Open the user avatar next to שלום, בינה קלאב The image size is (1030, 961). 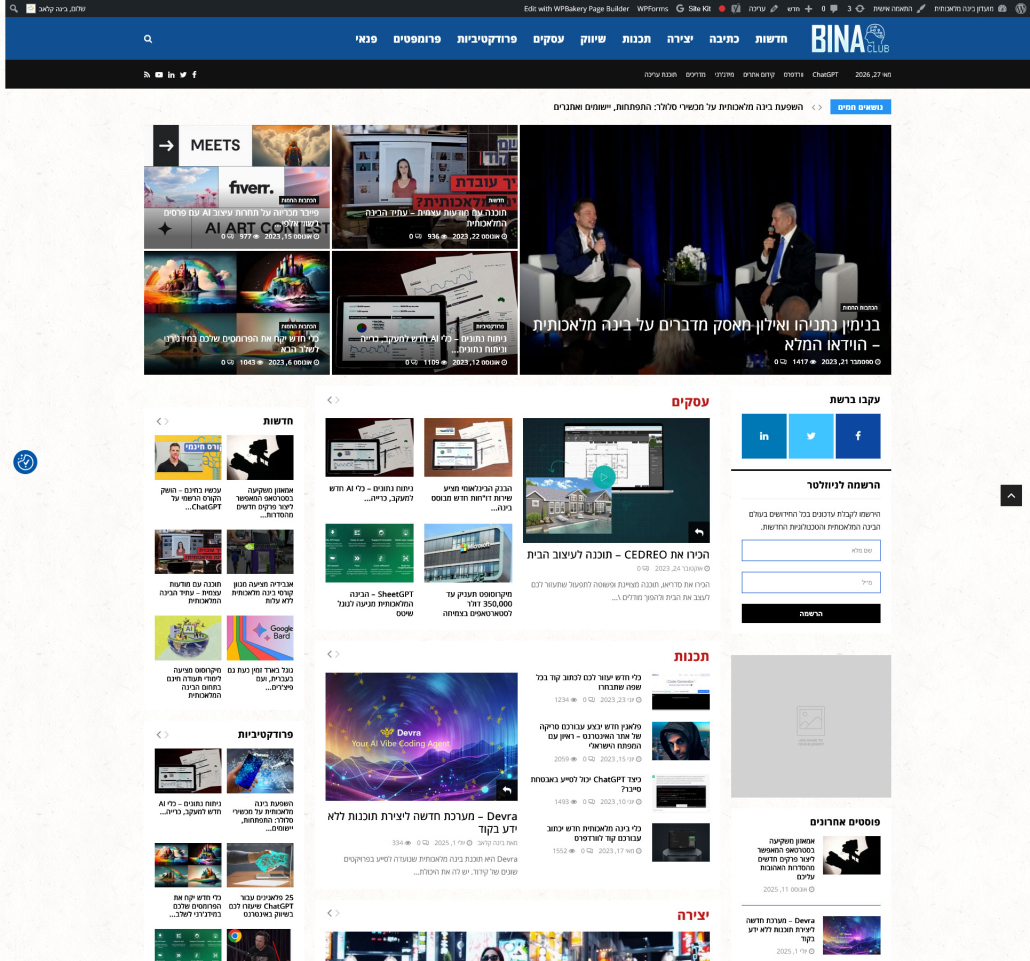tap(31, 9)
